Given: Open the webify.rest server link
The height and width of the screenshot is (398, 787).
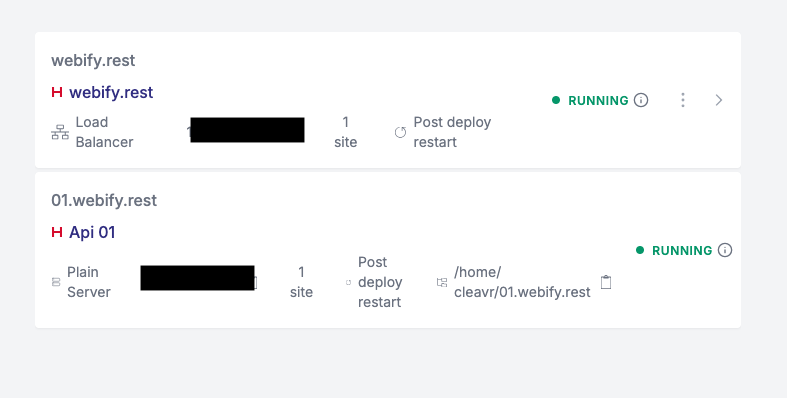Looking at the screenshot, I should [x=111, y=92].
